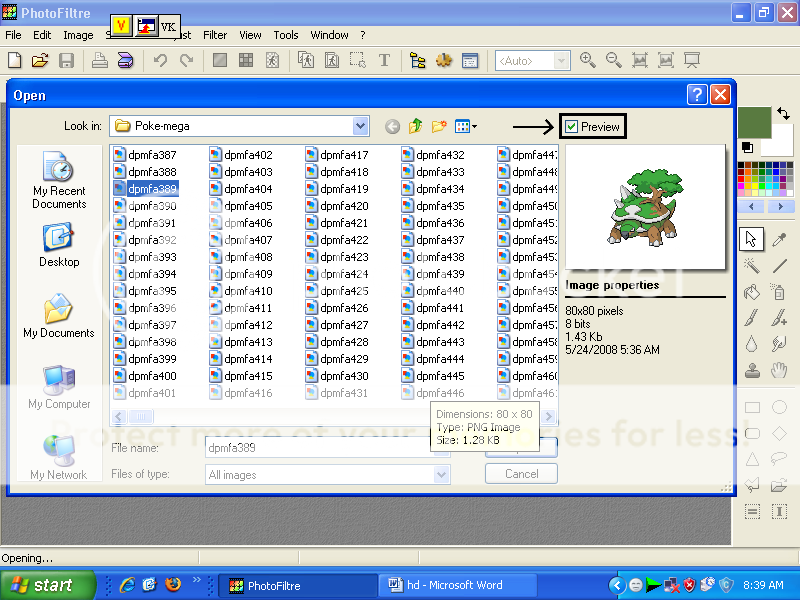Launch Internet Explorer from quick launch
The width and height of the screenshot is (800, 600).
click(127, 584)
